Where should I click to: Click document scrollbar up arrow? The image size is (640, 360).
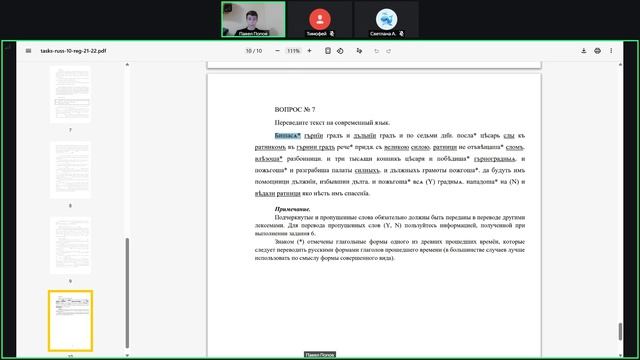[x=620, y=64]
